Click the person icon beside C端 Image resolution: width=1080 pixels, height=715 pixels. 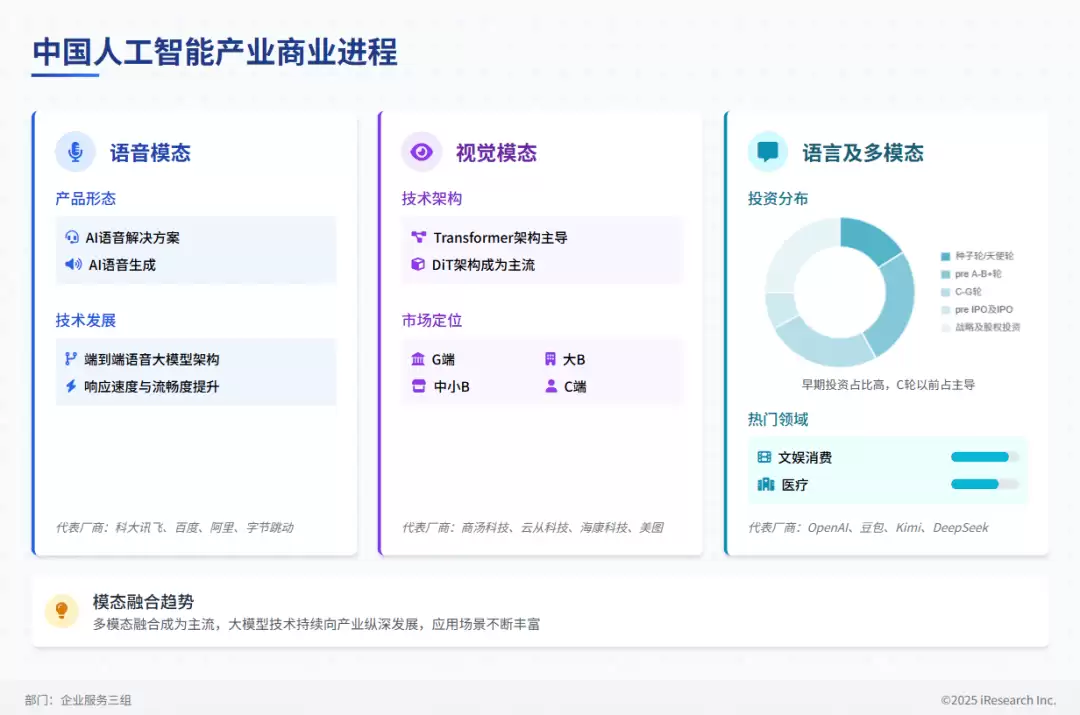point(550,386)
